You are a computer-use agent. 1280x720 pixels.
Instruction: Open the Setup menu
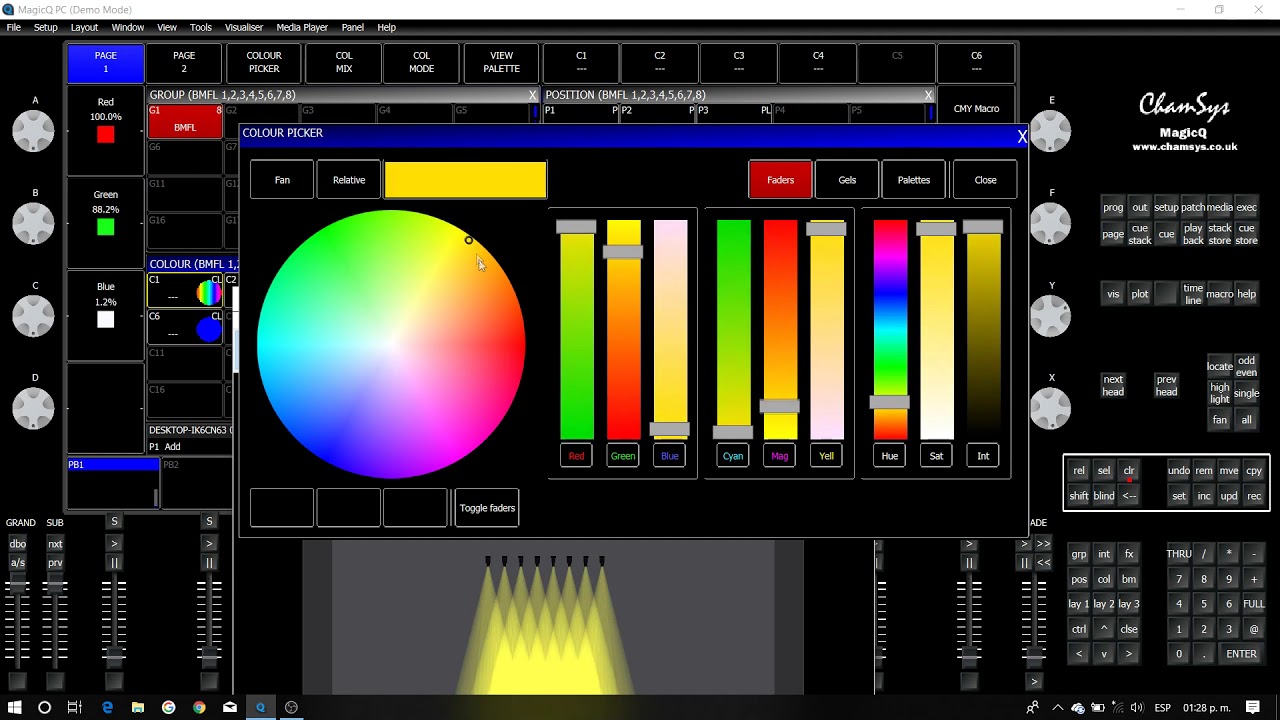[x=46, y=27]
